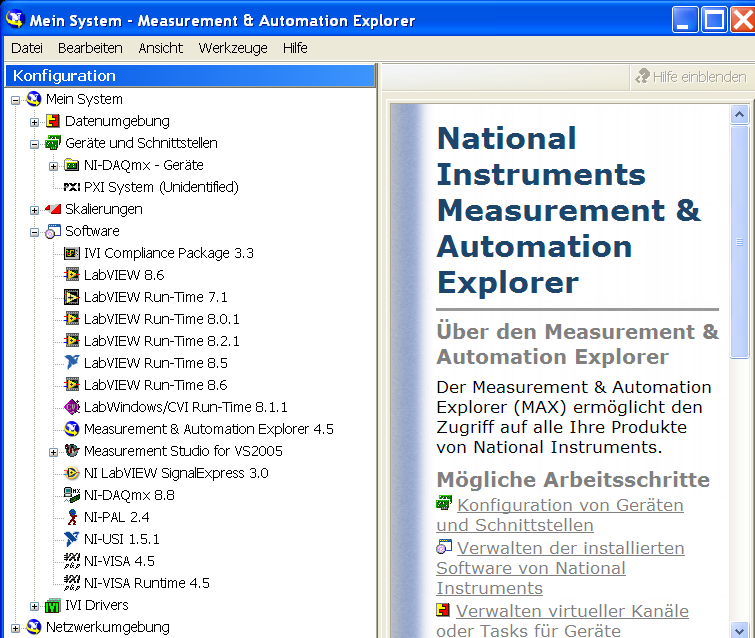
Task: Click the Hilfe einblenden button
Action: point(690,77)
